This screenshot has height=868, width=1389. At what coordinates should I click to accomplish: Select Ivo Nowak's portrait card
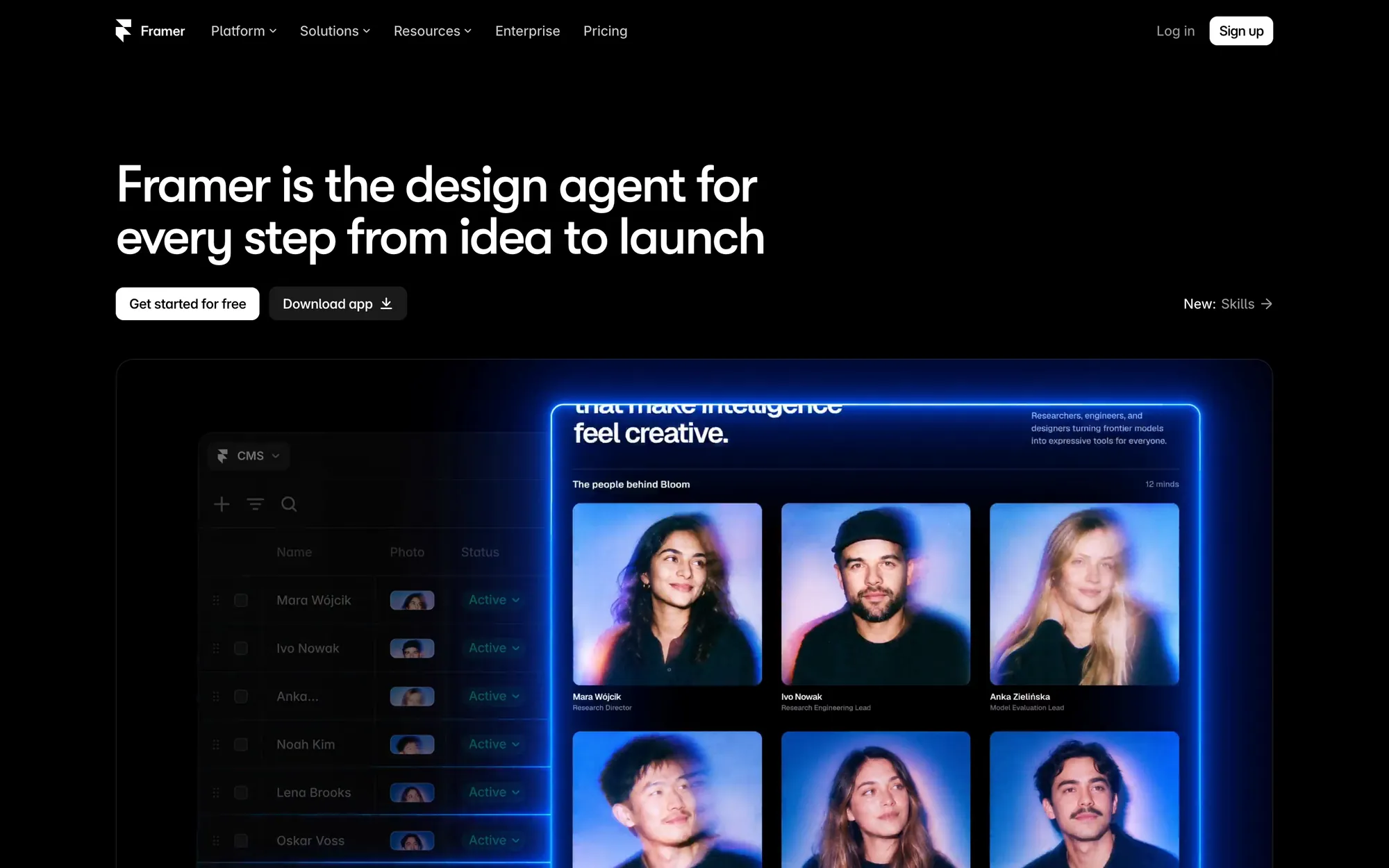click(876, 594)
